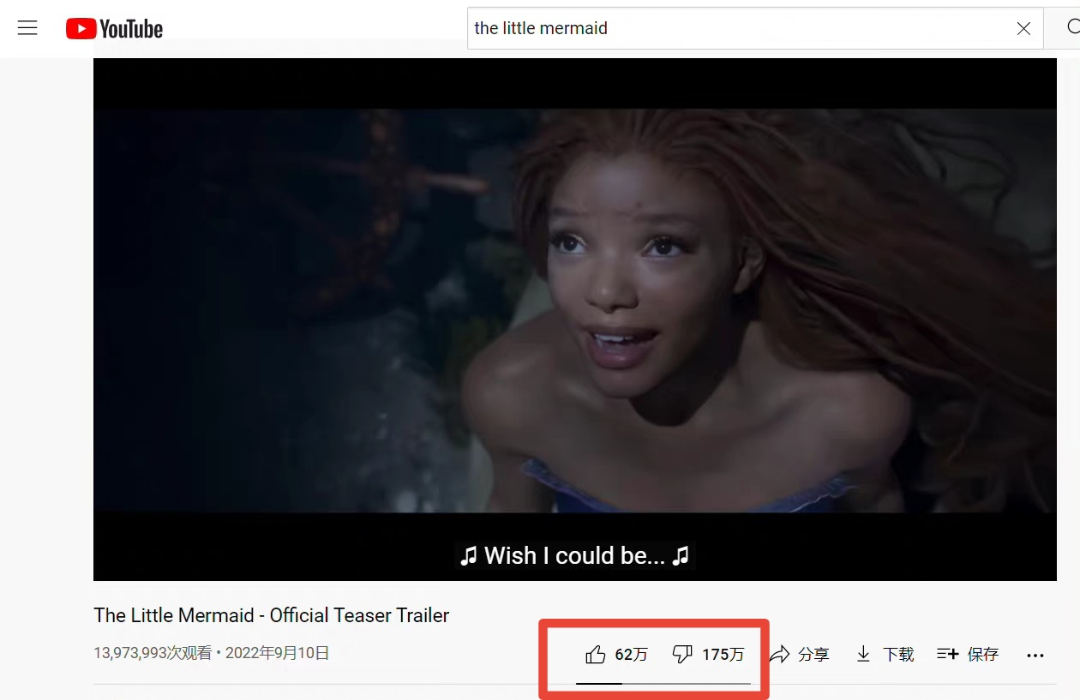Click the 保存 label

coord(983,655)
